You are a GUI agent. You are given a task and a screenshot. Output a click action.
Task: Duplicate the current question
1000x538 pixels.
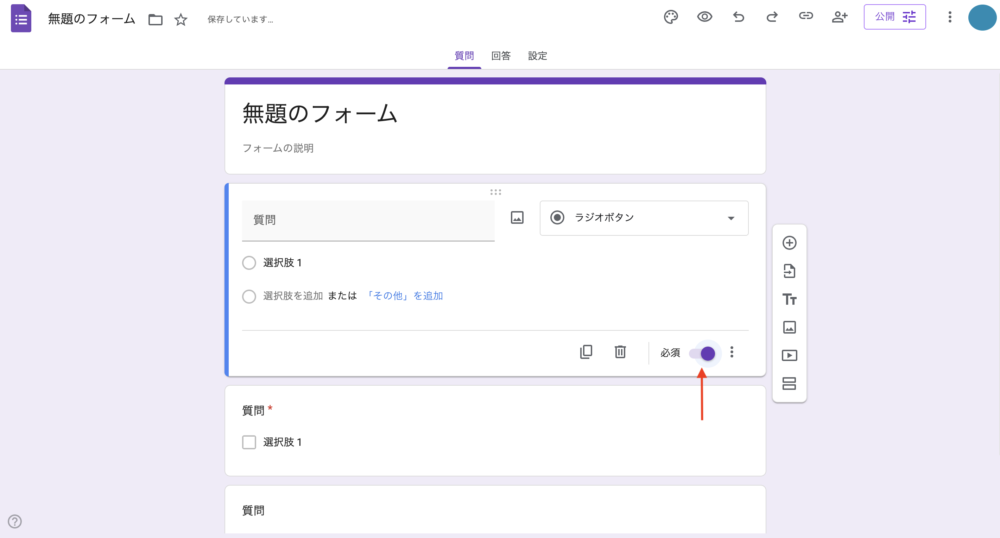coord(586,352)
